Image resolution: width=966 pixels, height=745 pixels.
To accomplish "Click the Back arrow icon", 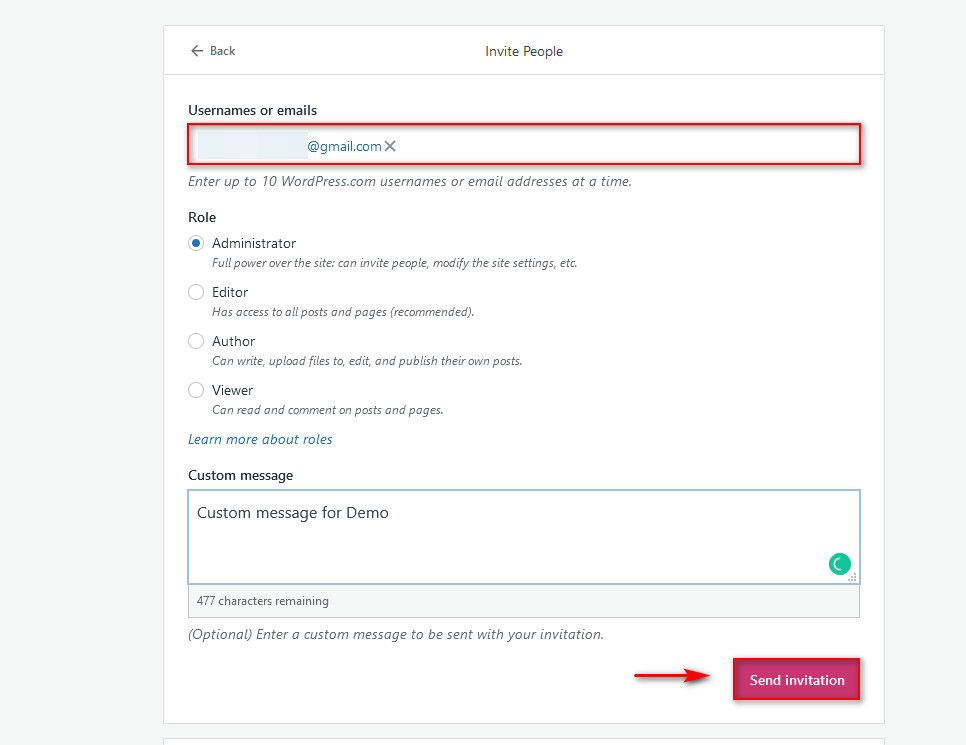I will pos(197,51).
